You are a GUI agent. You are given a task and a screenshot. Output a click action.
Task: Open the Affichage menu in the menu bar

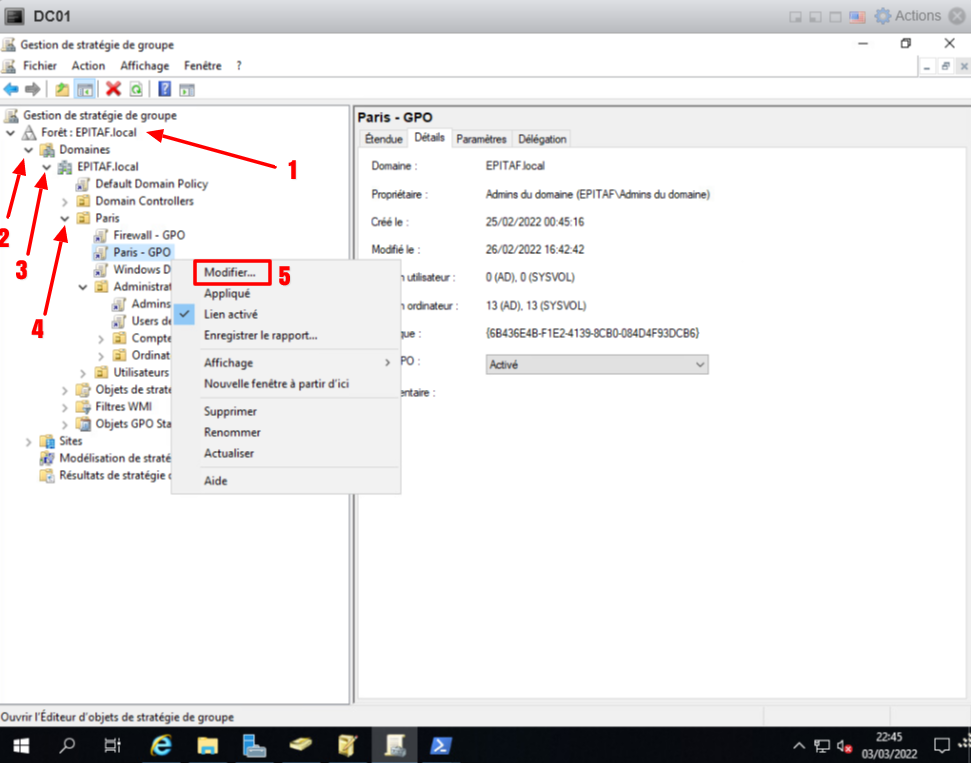[x=146, y=65]
